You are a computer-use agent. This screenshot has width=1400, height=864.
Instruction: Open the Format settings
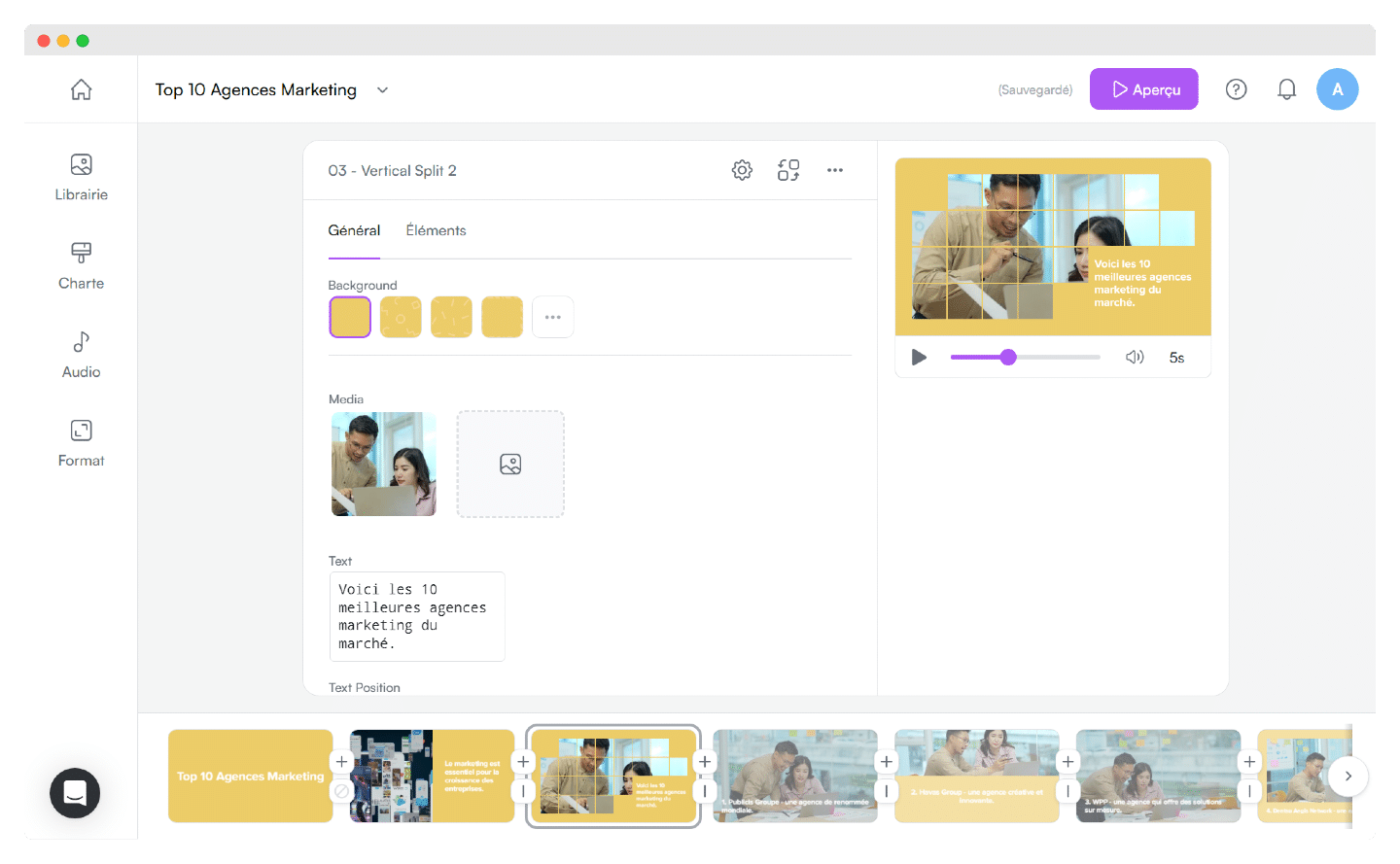(x=82, y=443)
